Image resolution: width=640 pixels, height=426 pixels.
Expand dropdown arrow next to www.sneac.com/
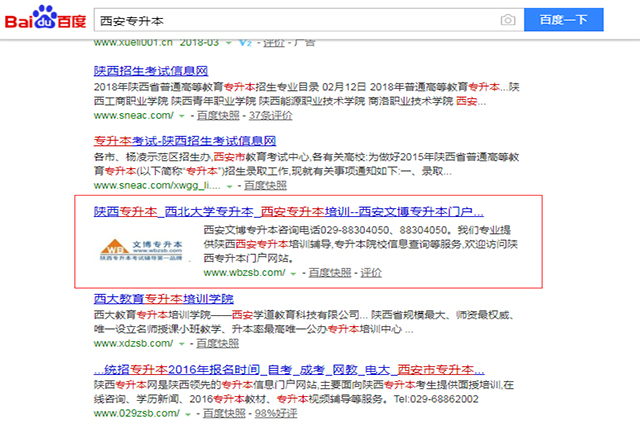182,116
